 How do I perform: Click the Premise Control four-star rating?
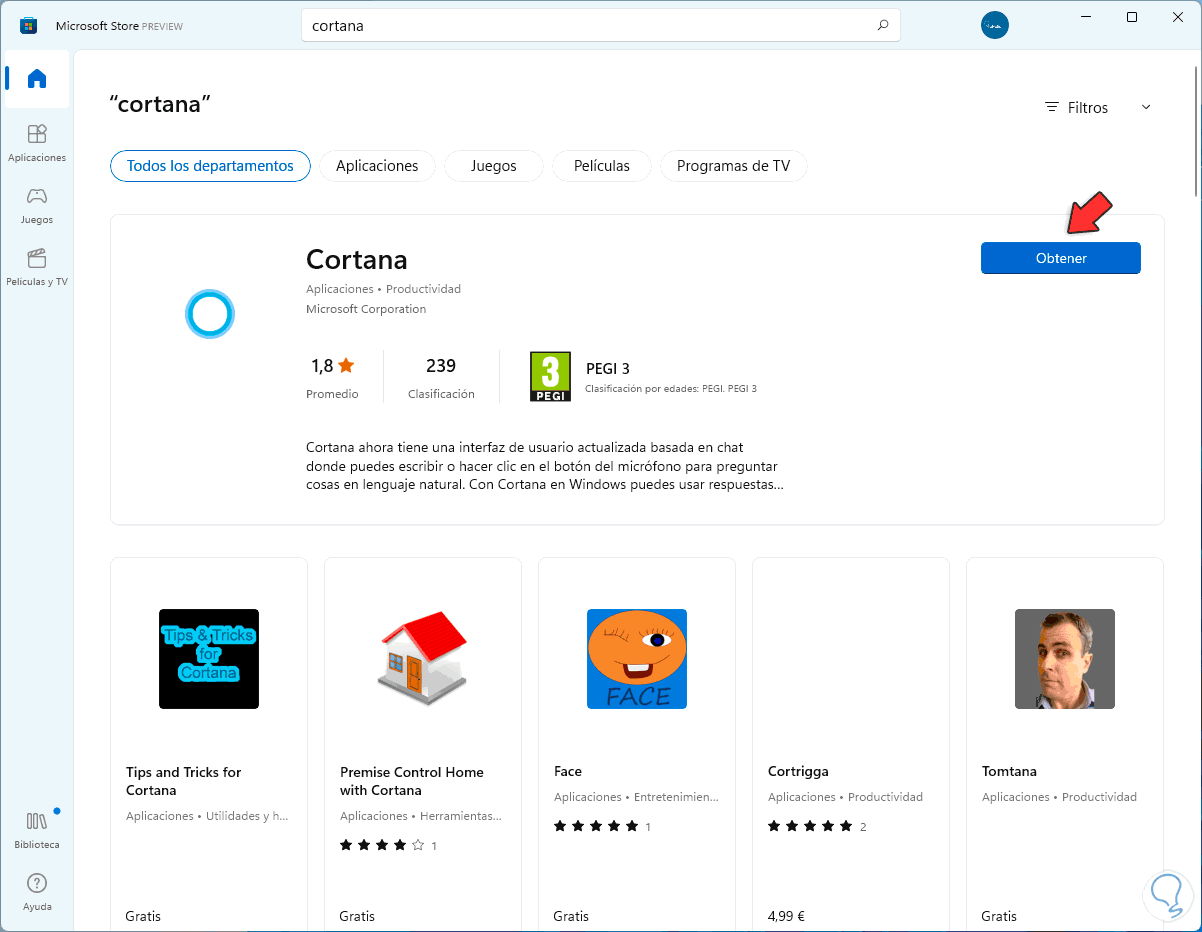point(381,845)
